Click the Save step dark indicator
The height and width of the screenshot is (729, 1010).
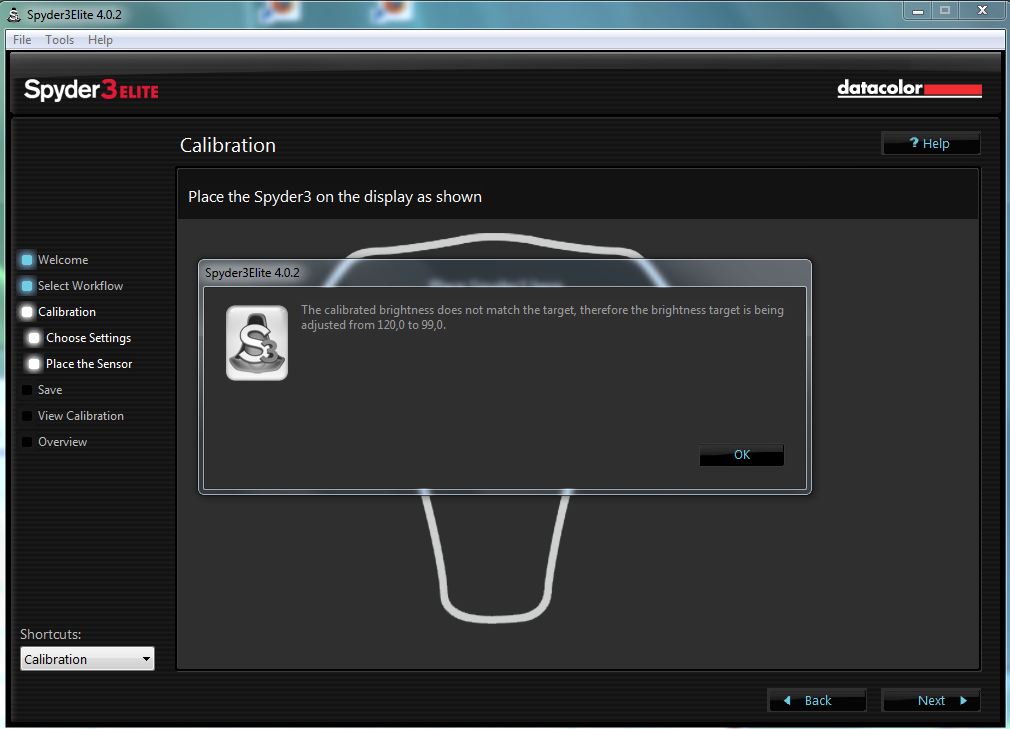point(27,390)
